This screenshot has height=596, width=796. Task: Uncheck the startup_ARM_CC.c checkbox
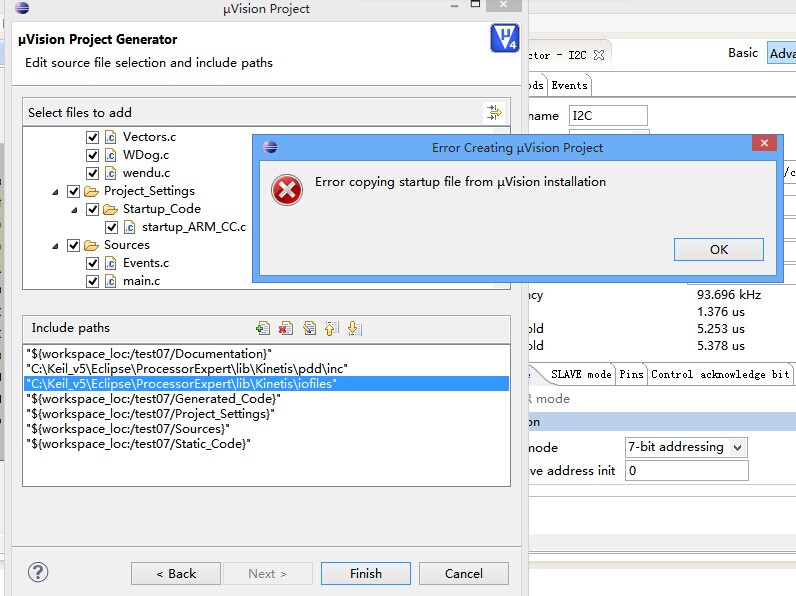click(x=111, y=227)
